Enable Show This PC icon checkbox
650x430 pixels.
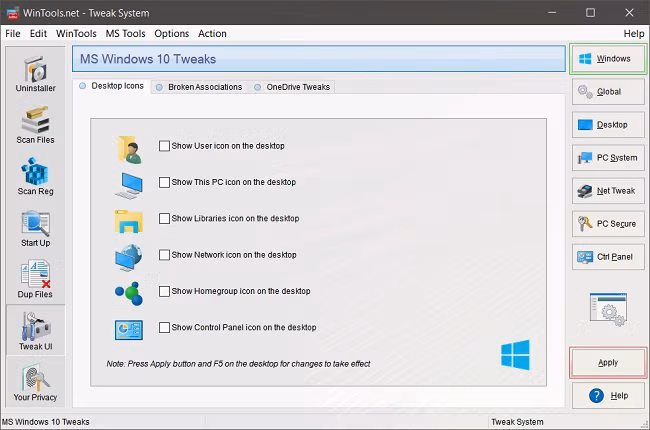tap(164, 182)
